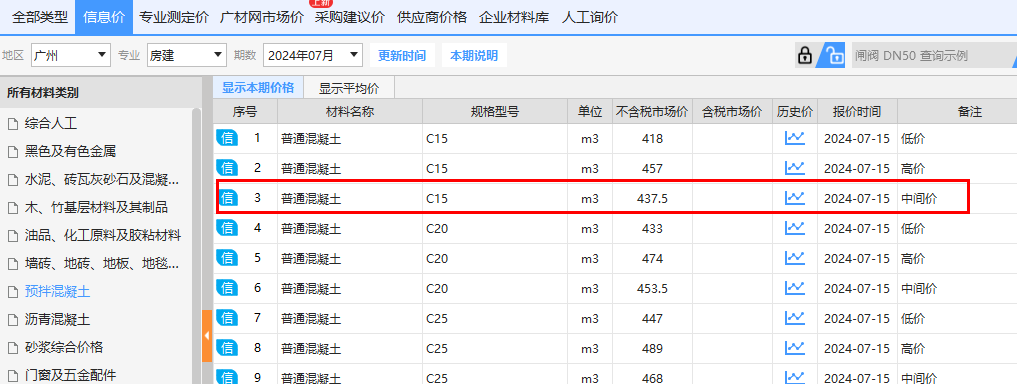Open history price chart for row 8
Image resolution: width=1017 pixels, height=384 pixels.
click(x=795, y=348)
